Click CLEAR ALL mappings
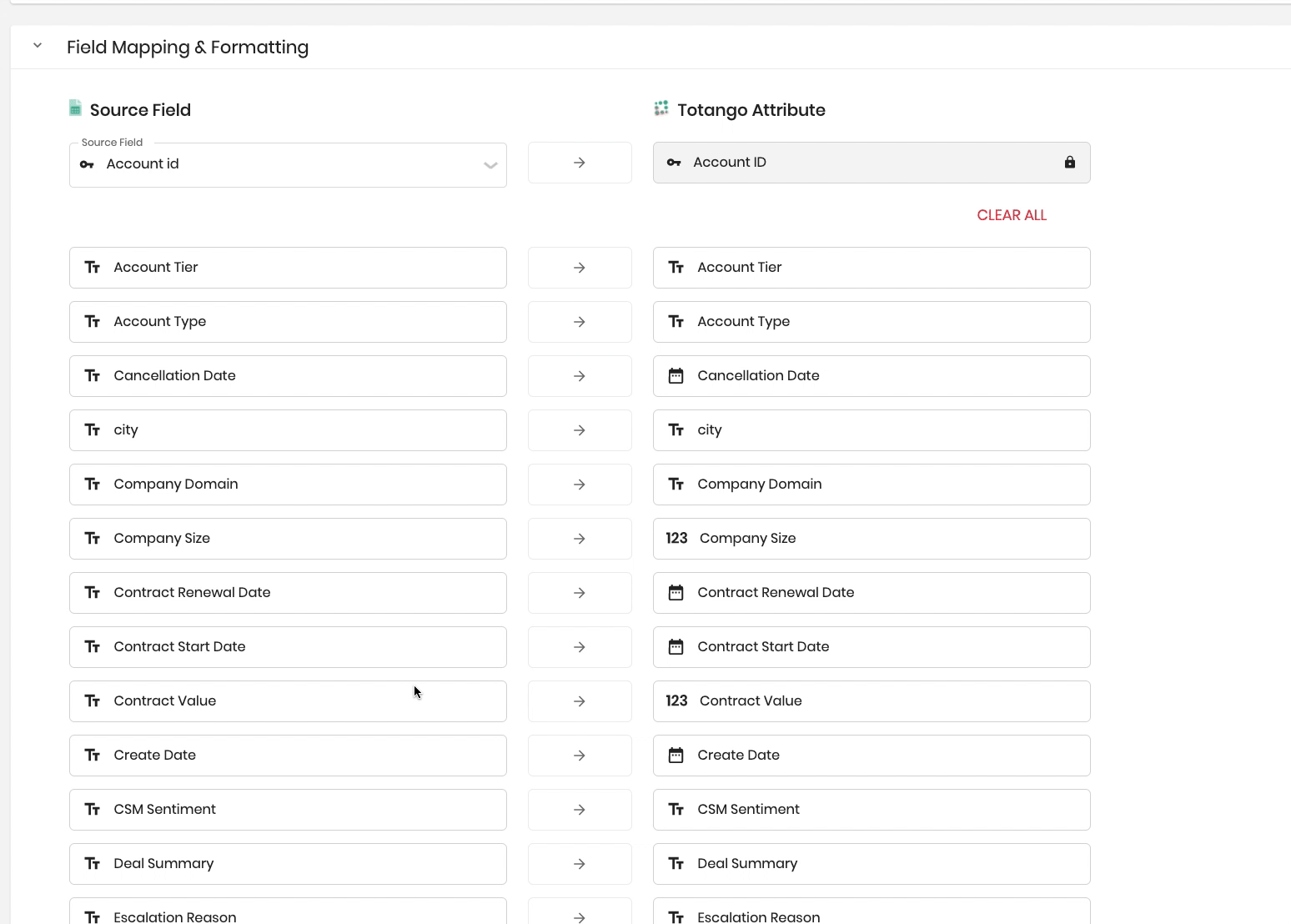 (x=1012, y=215)
